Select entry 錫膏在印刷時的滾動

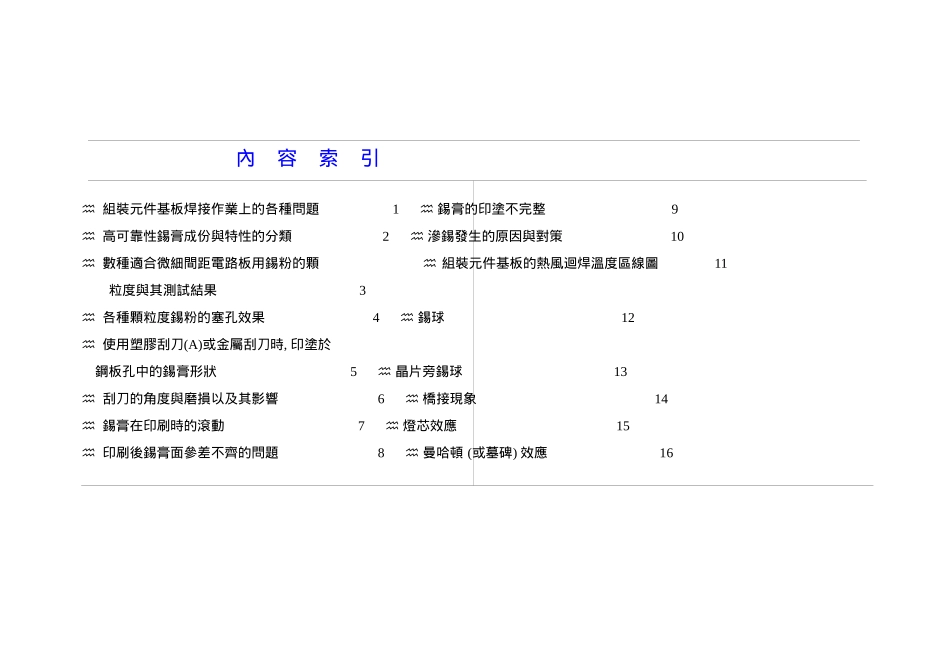click(164, 426)
